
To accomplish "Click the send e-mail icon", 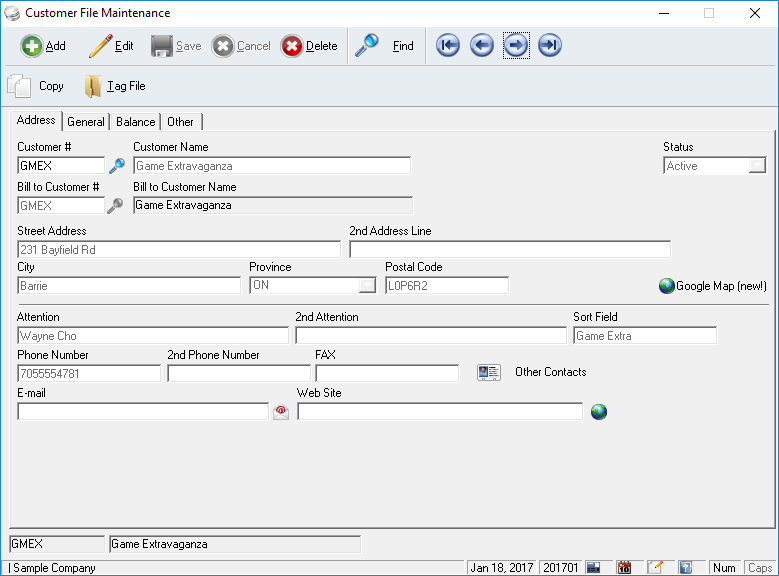I will point(281,412).
